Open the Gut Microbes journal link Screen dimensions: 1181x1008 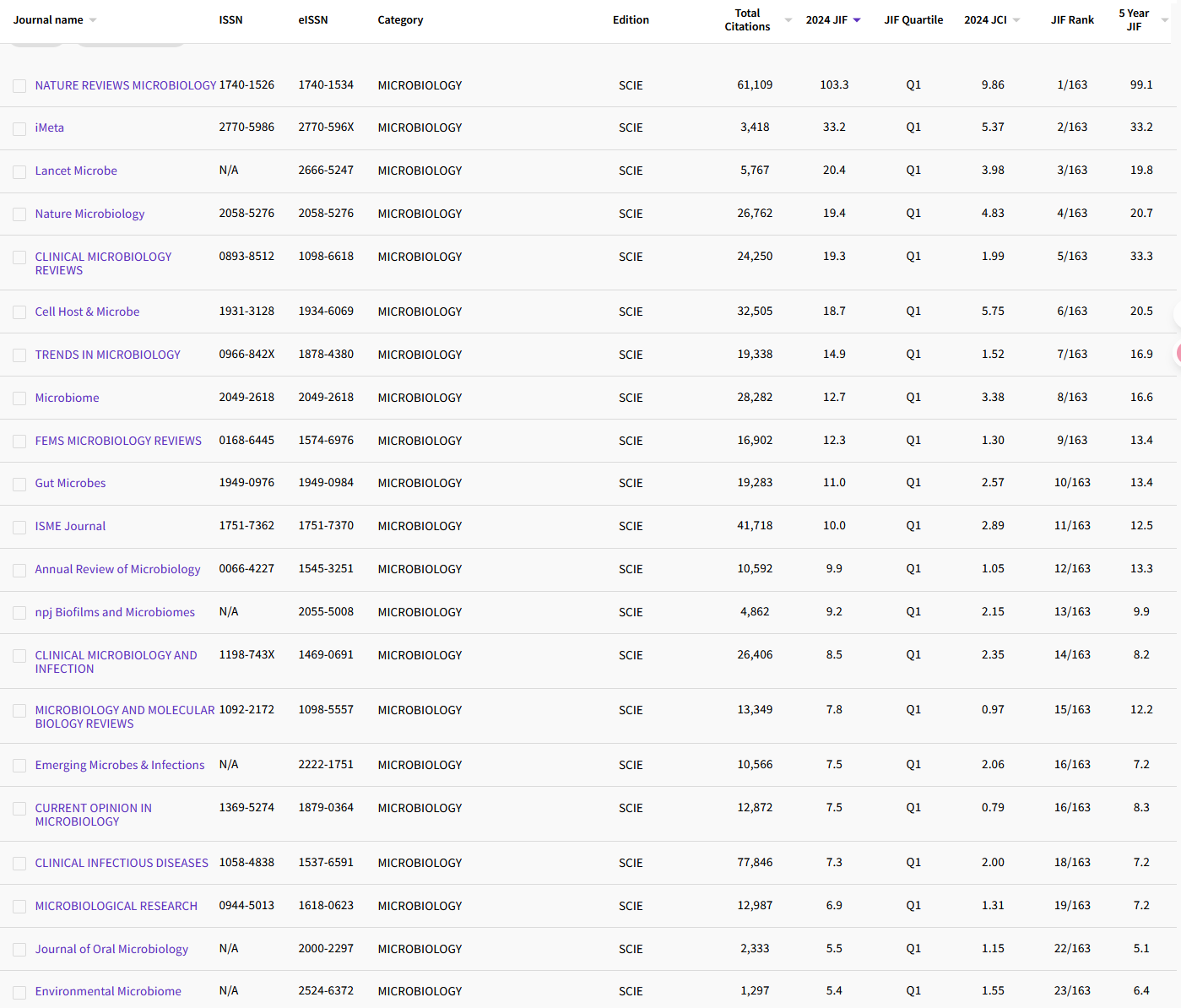coord(70,483)
